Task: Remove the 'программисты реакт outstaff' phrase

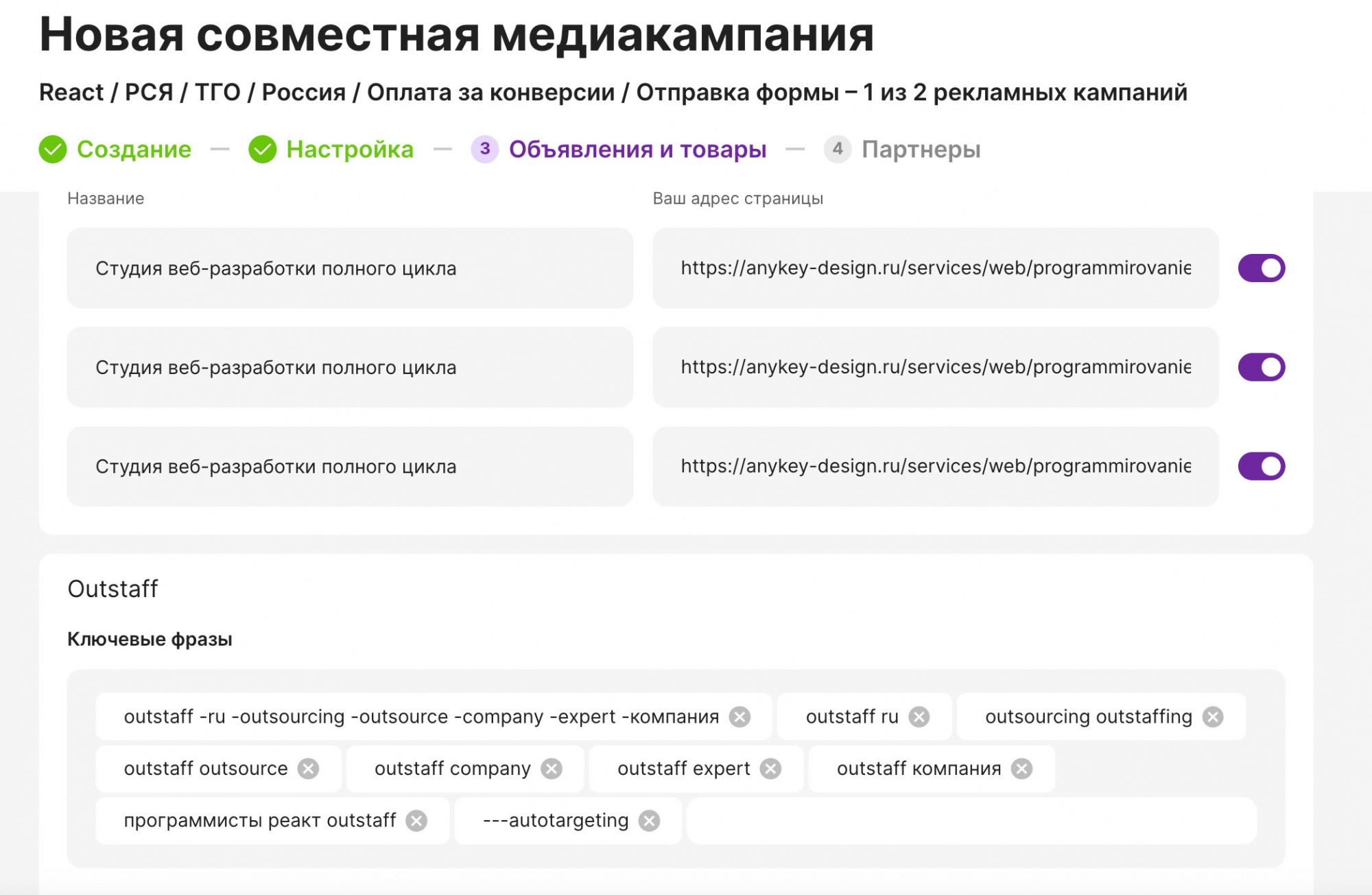Action: click(416, 821)
